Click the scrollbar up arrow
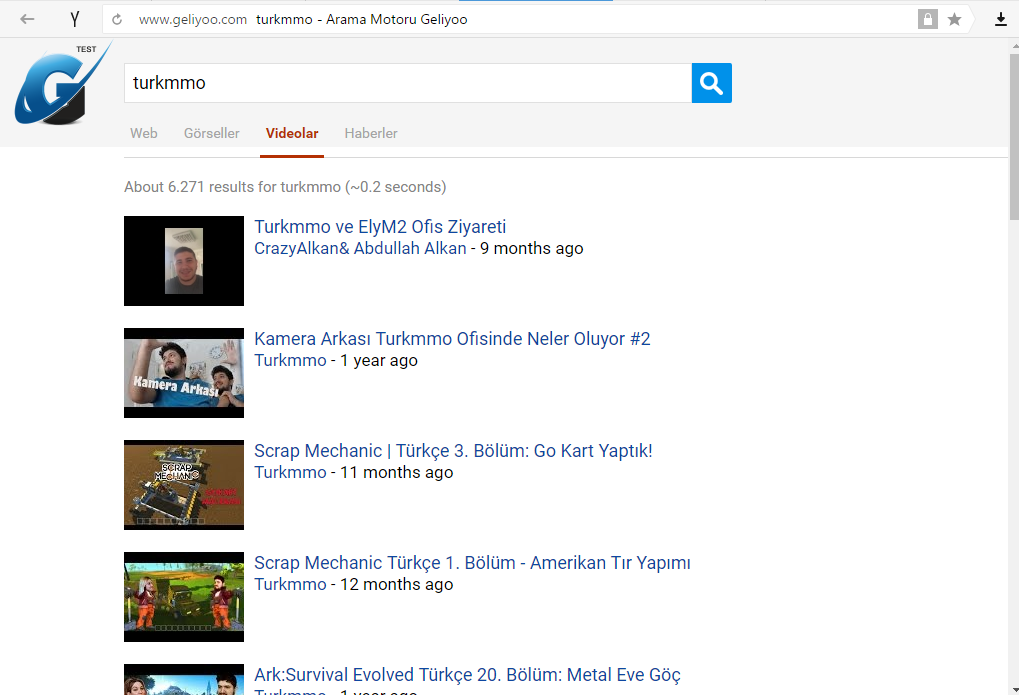This screenshot has height=695, width=1019. coord(1014,47)
